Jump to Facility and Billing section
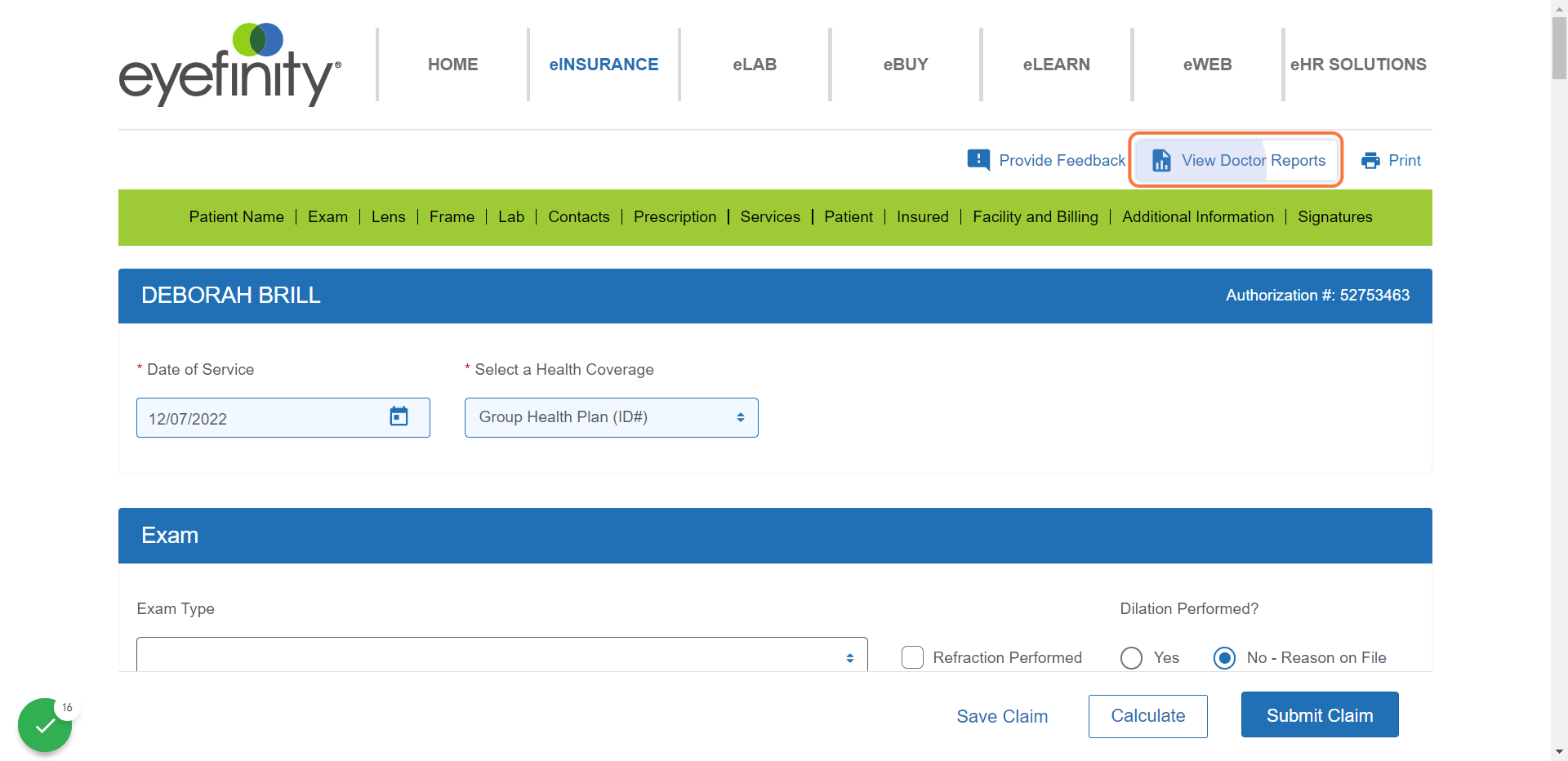 click(x=1036, y=216)
